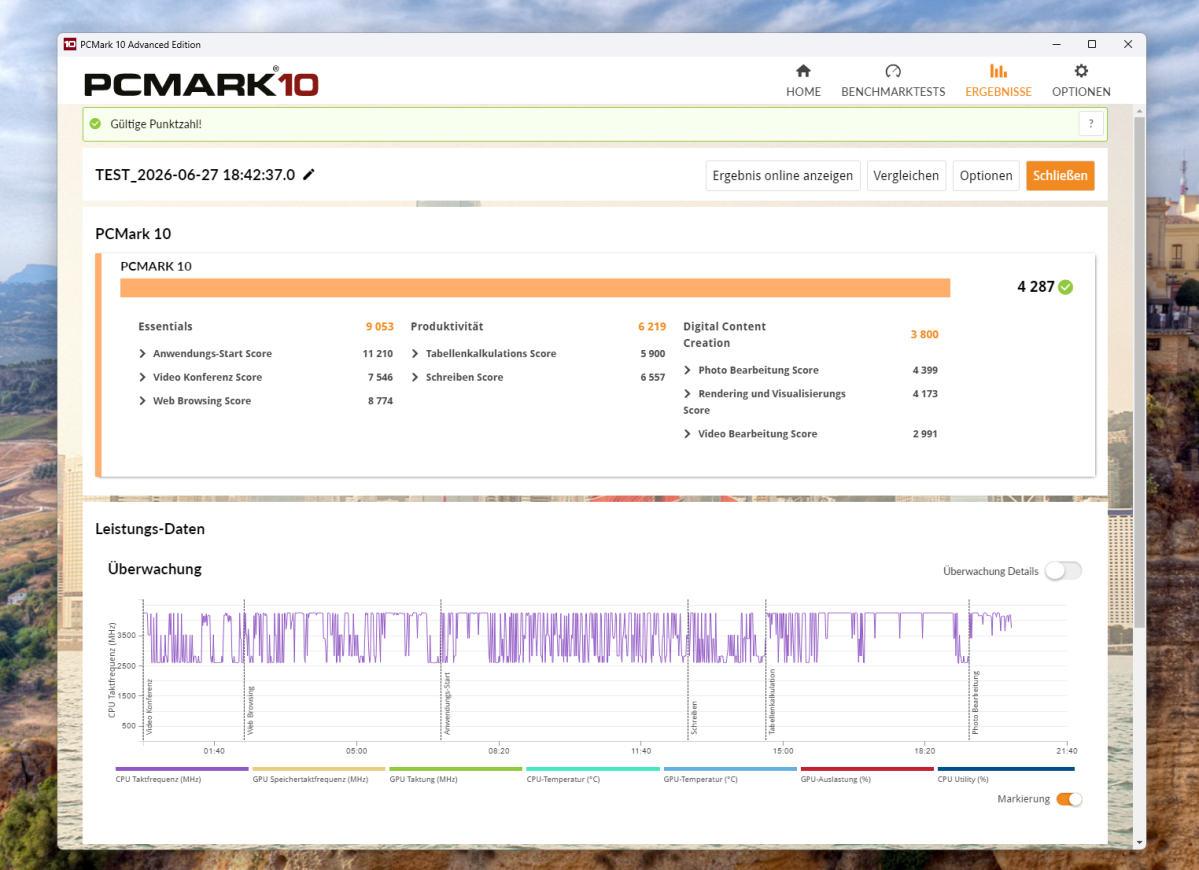Click the options gear icon
Viewport: 1199px width, 870px height.
coord(1080,71)
